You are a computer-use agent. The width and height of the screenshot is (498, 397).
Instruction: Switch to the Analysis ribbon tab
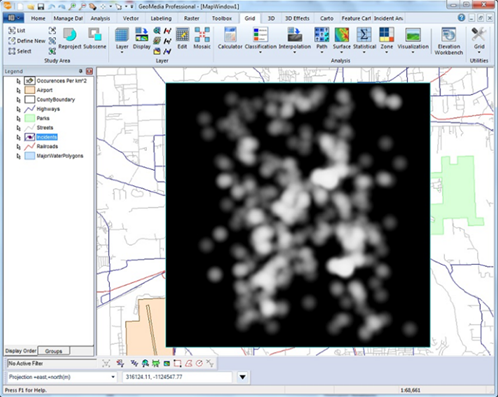tap(100, 18)
